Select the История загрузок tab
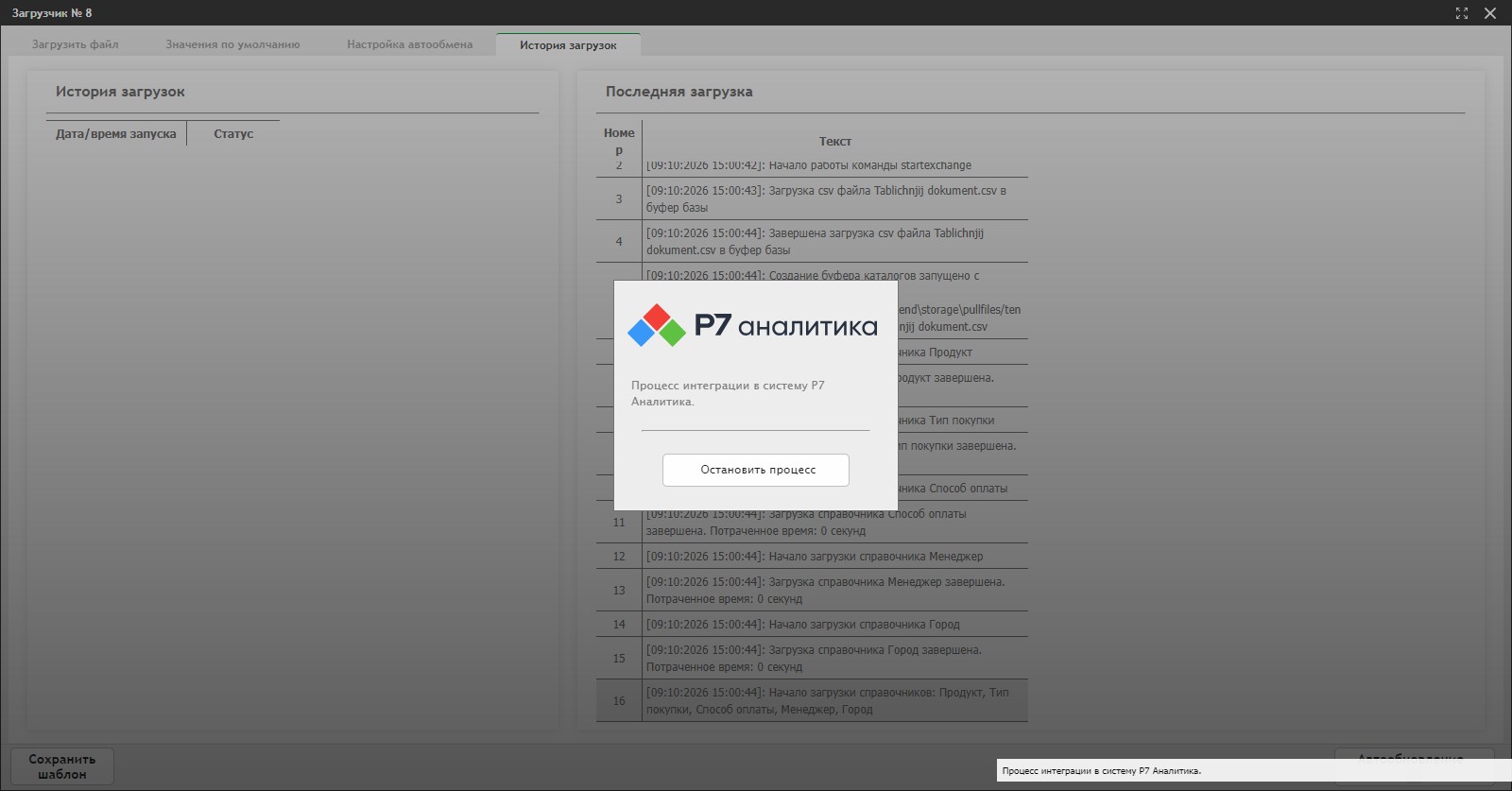The height and width of the screenshot is (791, 1512). coord(568,44)
